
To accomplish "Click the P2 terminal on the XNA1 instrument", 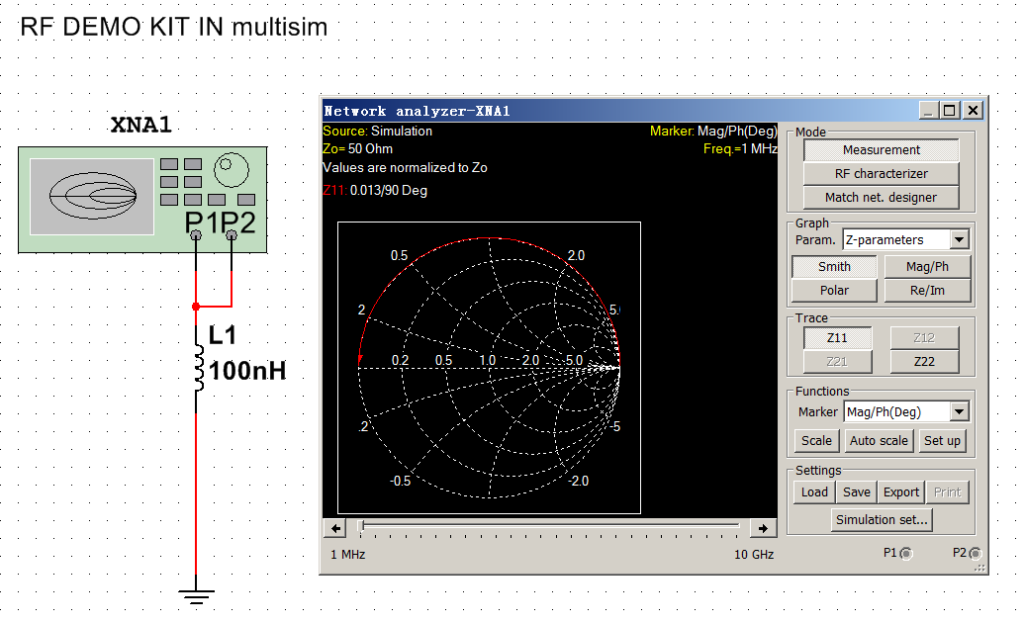I will point(231,235).
